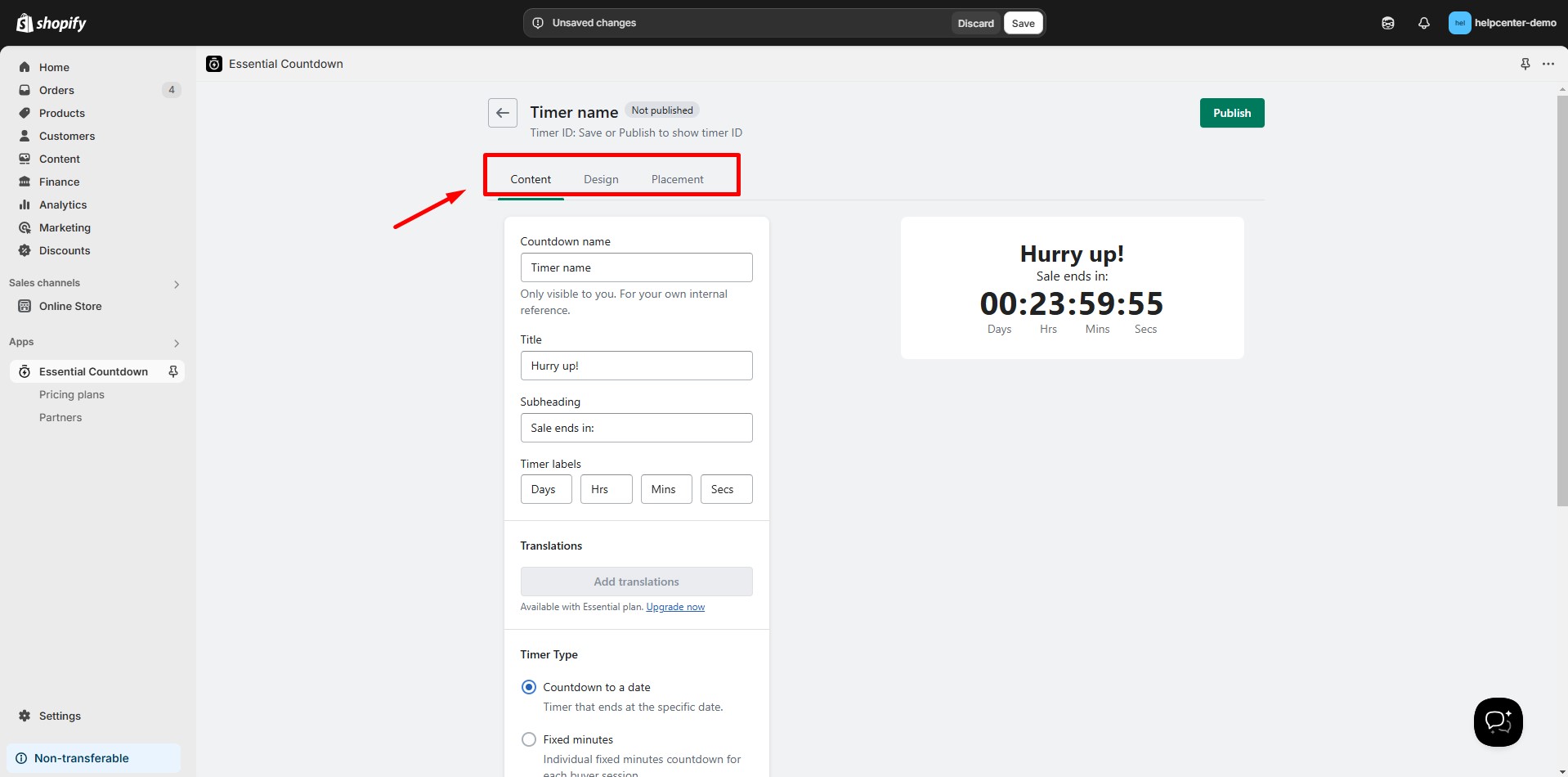The image size is (1568, 777).
Task: Open Settings via the gear icon
Action: coord(25,716)
